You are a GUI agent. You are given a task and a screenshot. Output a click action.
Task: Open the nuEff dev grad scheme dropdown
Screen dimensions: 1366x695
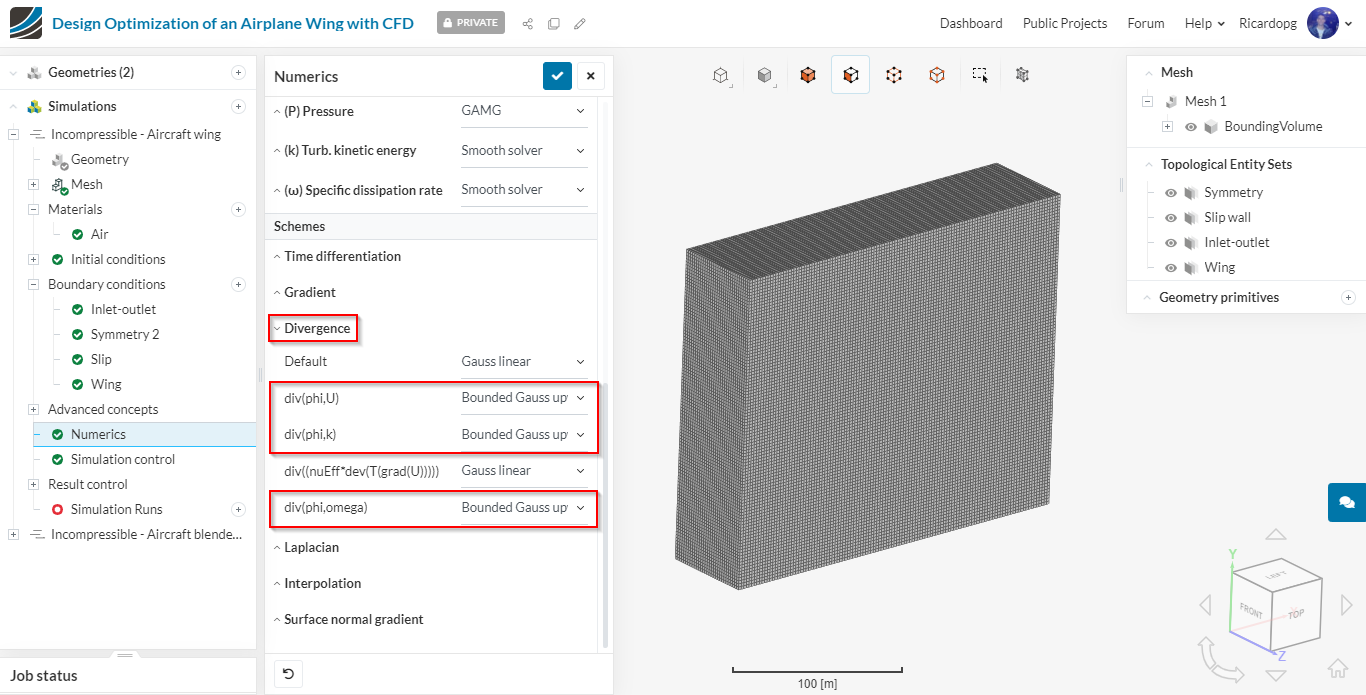524,470
